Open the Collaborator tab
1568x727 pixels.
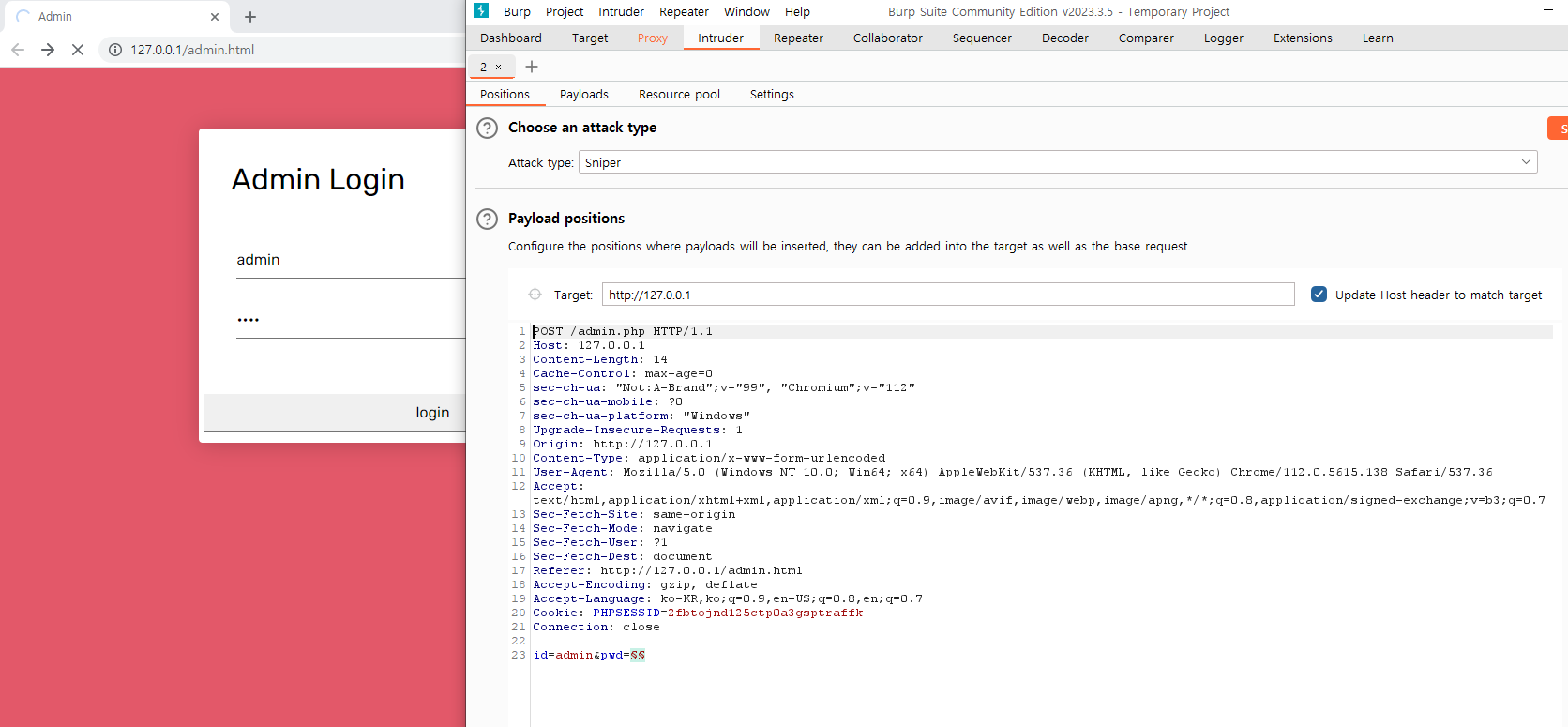pos(888,38)
